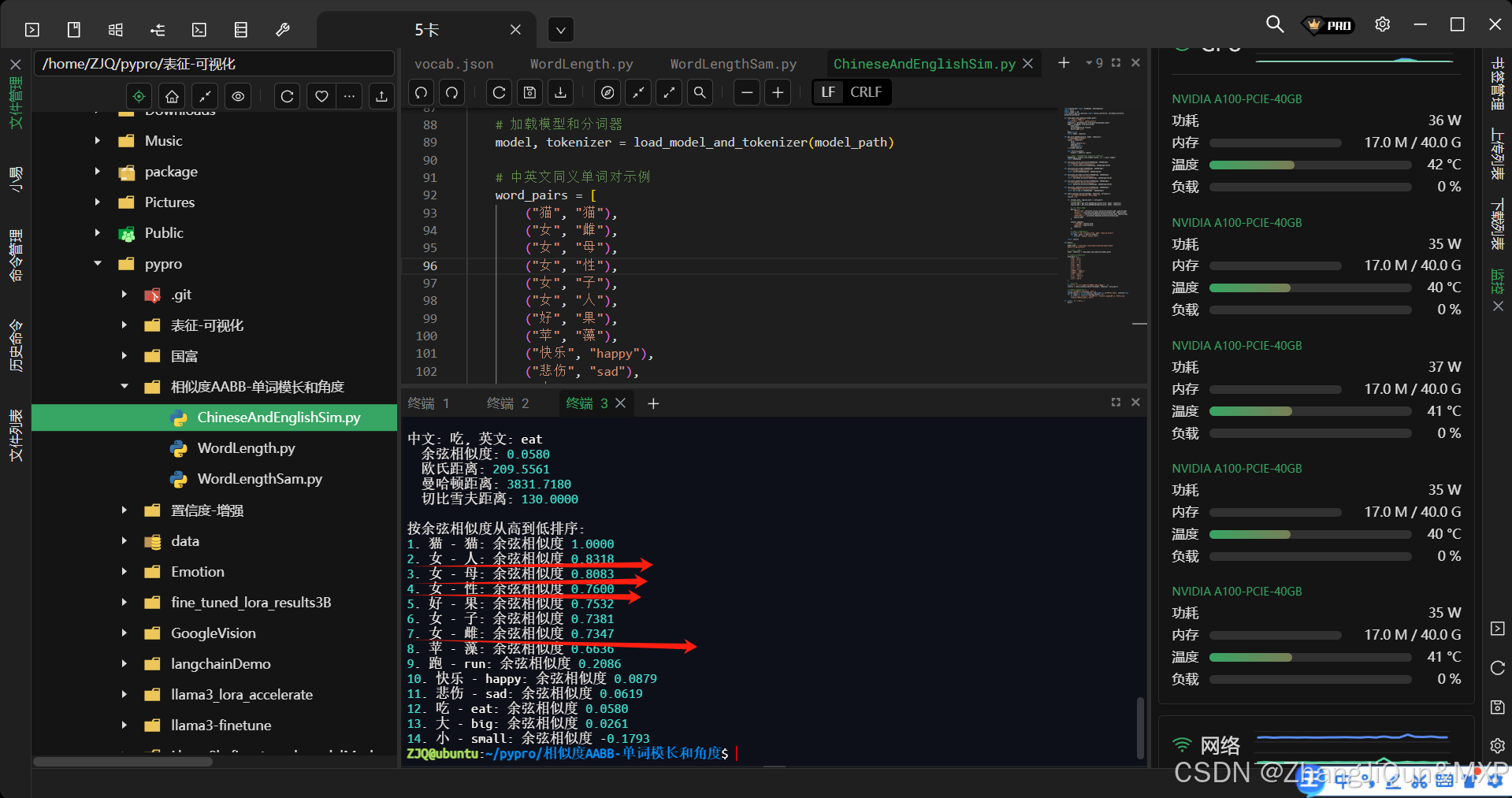Click the compass icon in editor toolbar

tap(607, 92)
